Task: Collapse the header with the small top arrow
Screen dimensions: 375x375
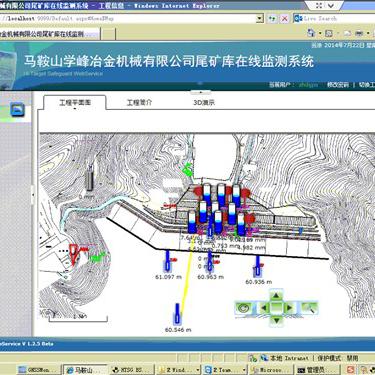Action: click(x=201, y=92)
